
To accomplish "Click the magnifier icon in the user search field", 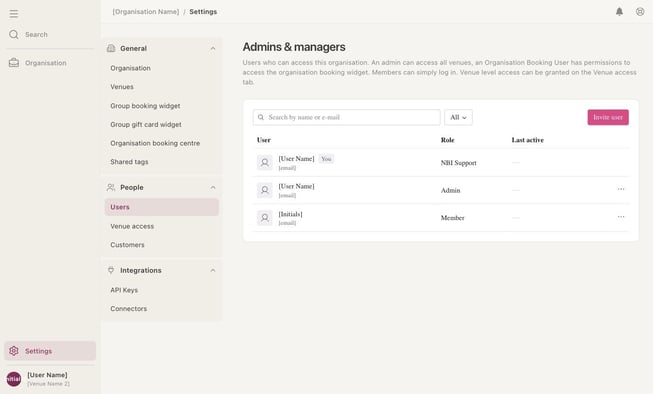I will (x=261, y=117).
